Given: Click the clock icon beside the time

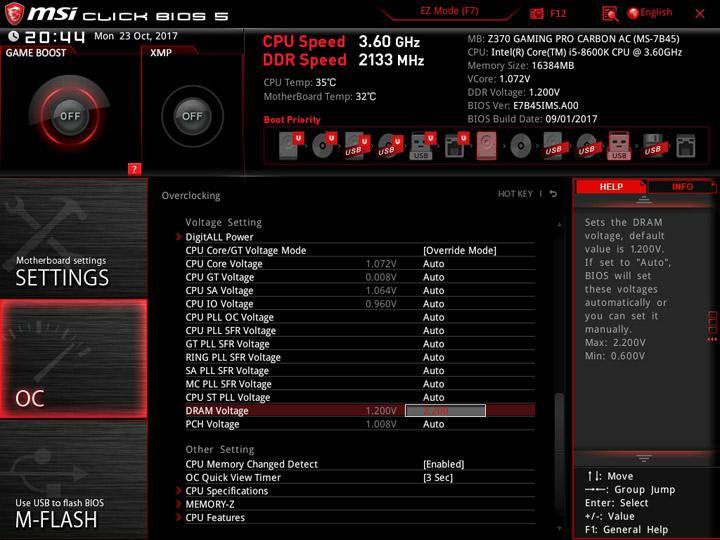Looking at the screenshot, I should point(13,36).
